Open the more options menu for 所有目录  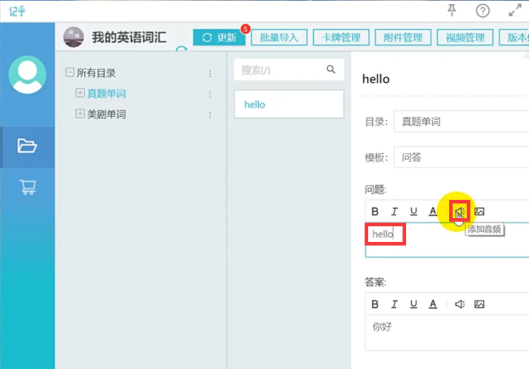coord(210,73)
